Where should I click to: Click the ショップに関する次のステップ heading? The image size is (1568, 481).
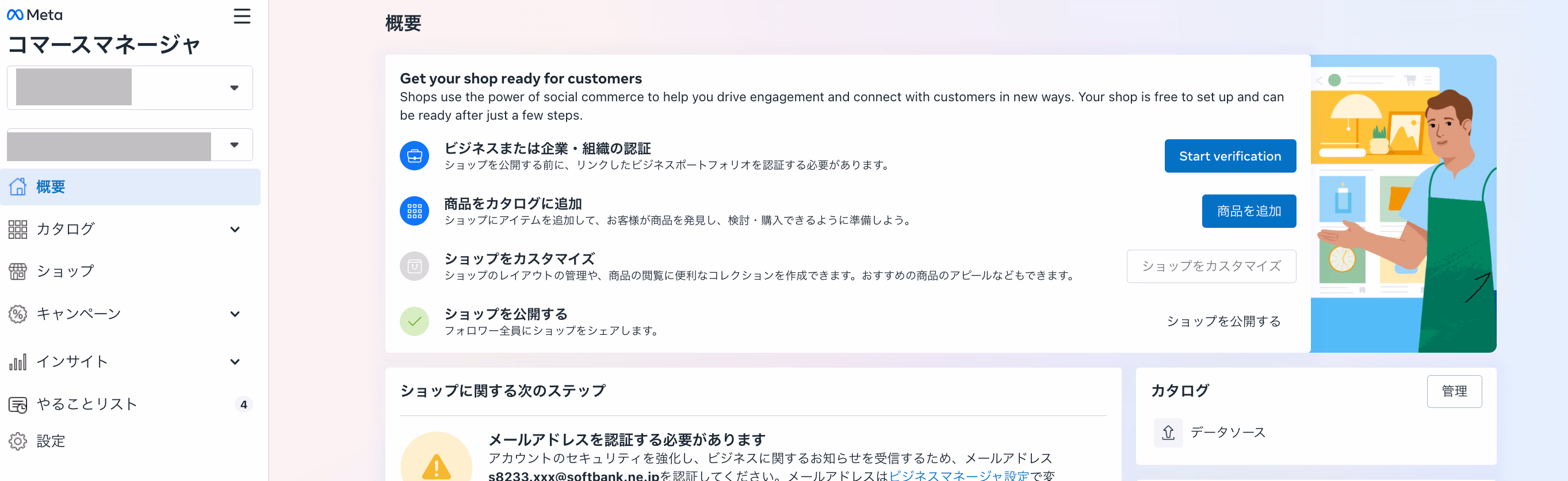coord(503,390)
